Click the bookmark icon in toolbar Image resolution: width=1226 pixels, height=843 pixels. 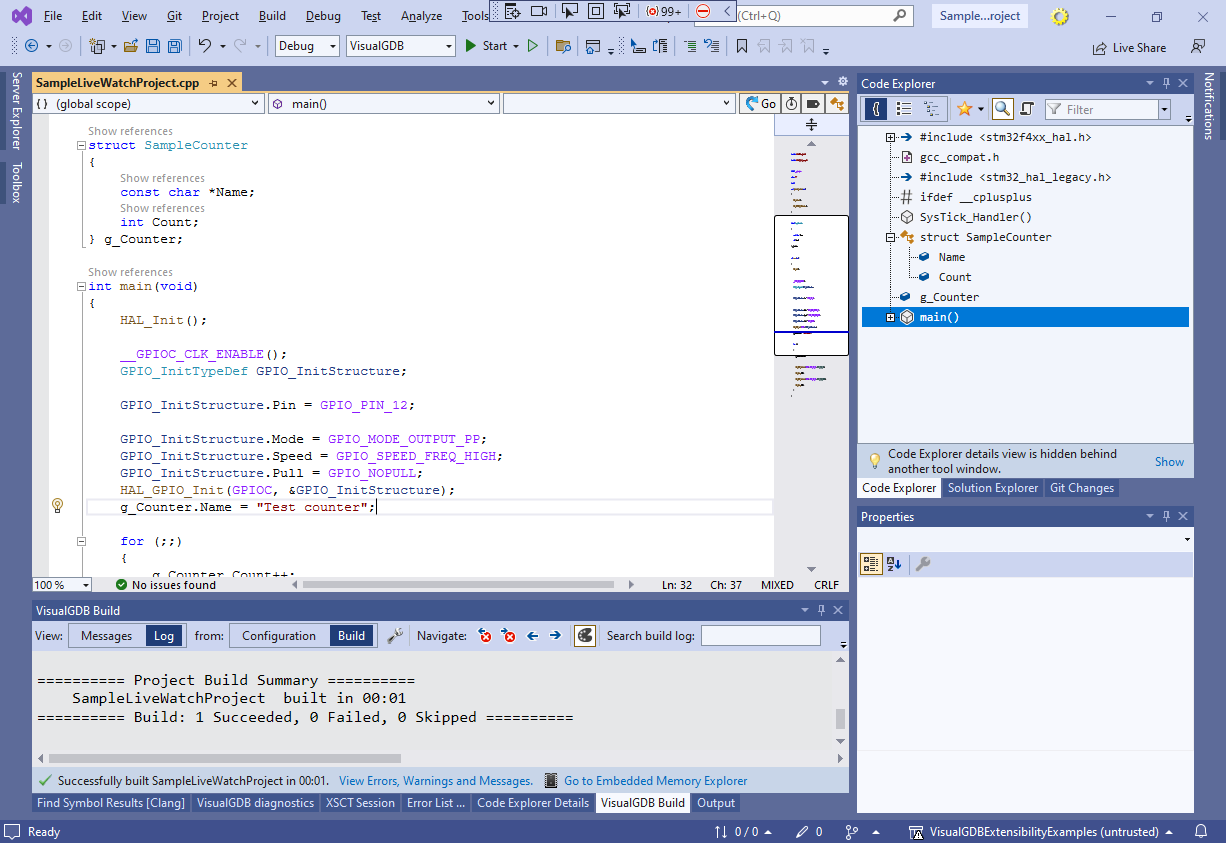click(741, 46)
